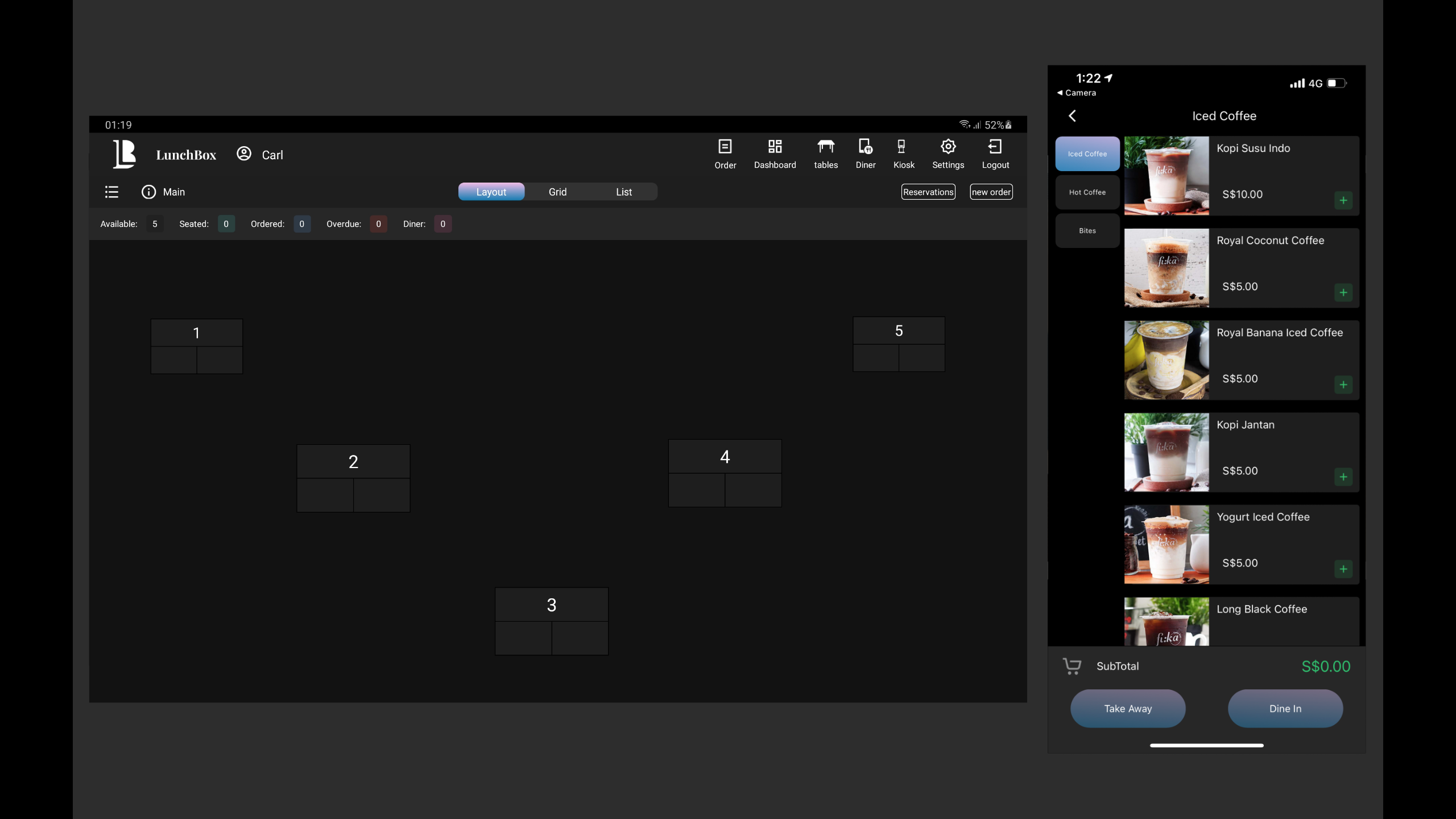Open the Settings gear icon
Image resolution: width=1456 pixels, height=819 pixels.
pyautogui.click(x=948, y=147)
